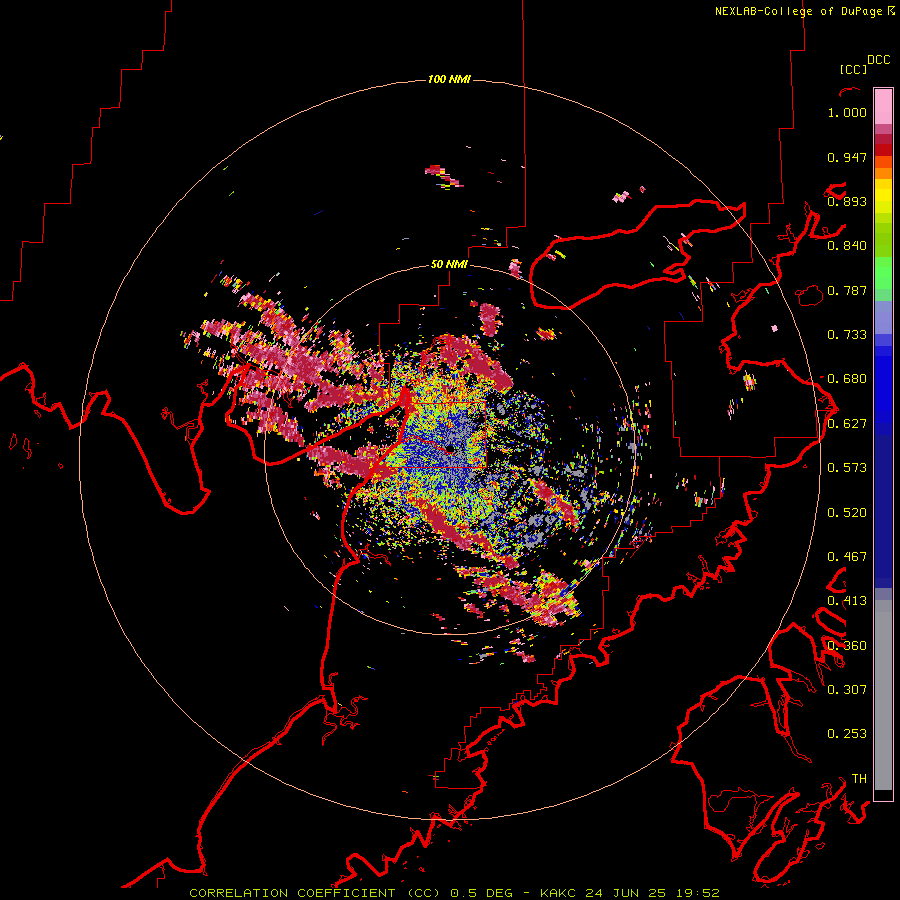The width and height of the screenshot is (900, 900).
Task: Select the 0.627 legend value
Action: point(847,424)
